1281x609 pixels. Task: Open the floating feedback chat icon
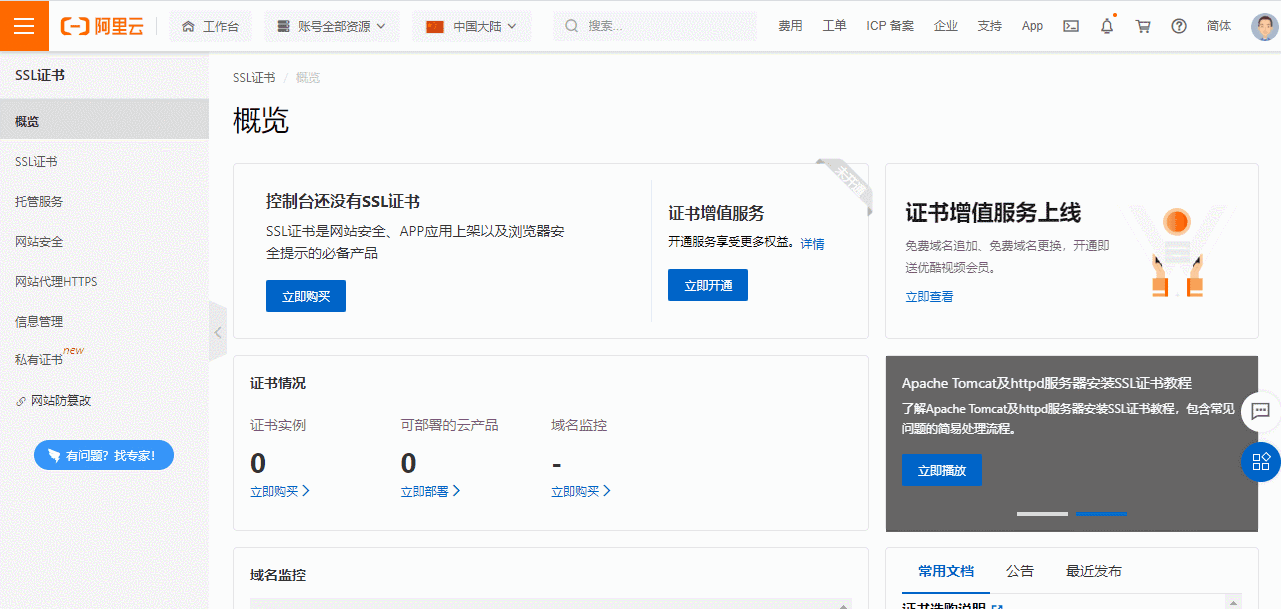click(x=1261, y=411)
